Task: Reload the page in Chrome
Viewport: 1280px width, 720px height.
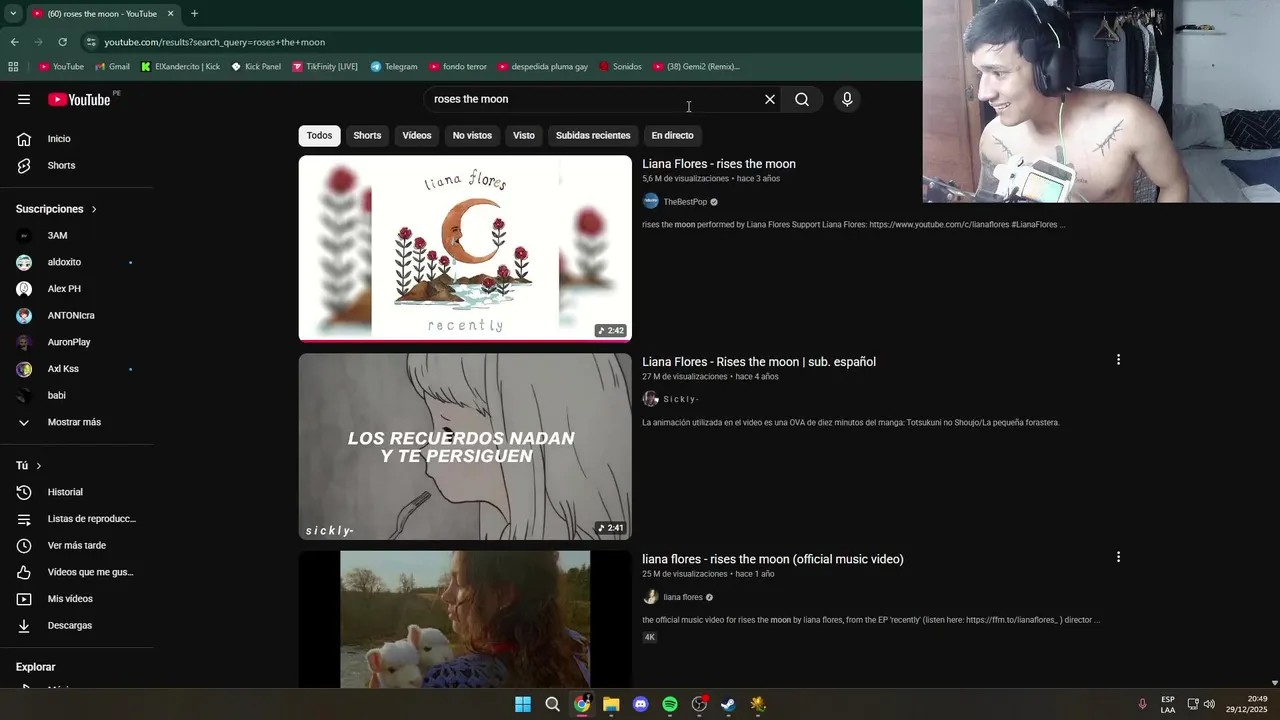Action: 62,42
